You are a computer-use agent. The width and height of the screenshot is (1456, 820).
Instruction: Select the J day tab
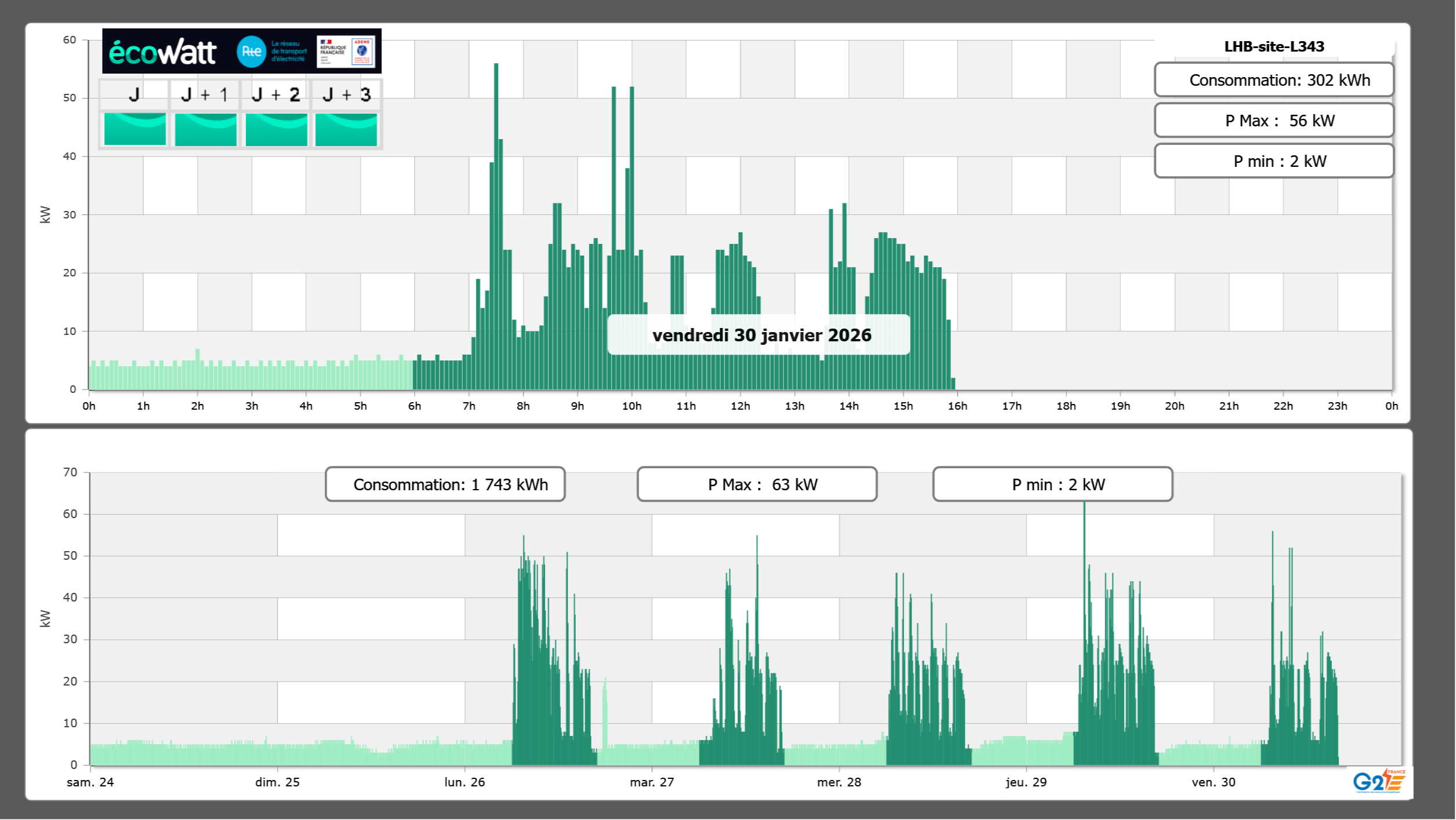134,94
